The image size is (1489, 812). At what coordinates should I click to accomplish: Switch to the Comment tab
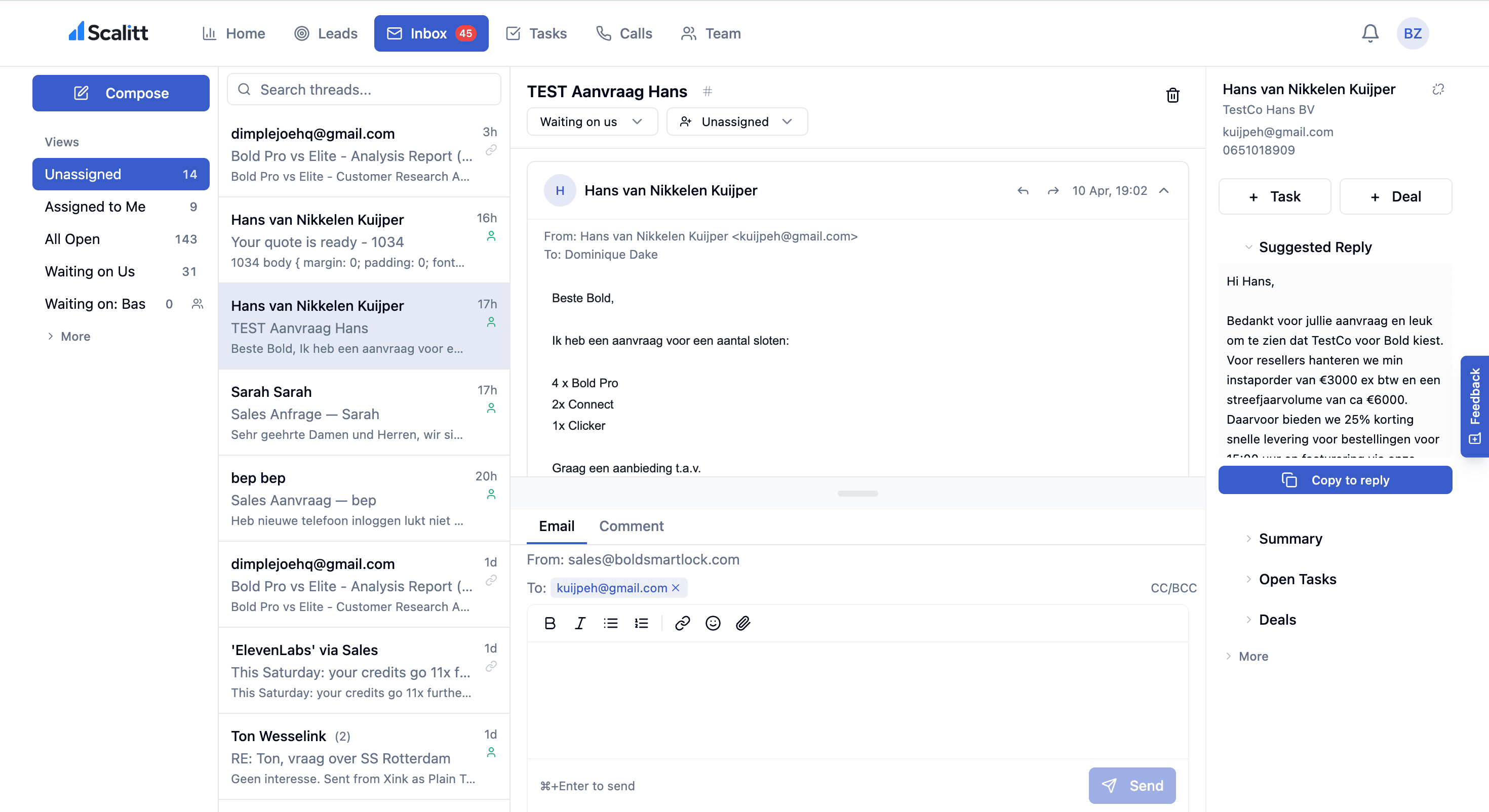tap(631, 526)
